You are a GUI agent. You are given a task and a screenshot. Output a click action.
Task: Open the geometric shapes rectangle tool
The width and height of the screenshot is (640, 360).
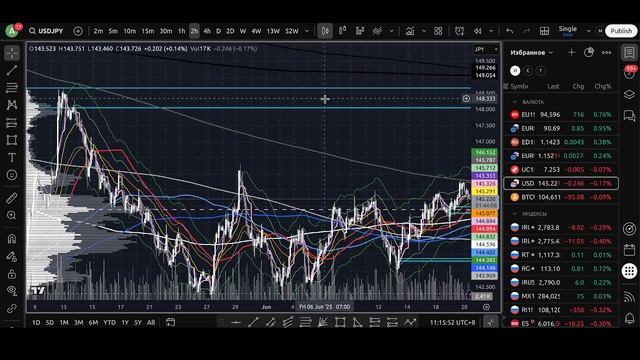click(12, 140)
